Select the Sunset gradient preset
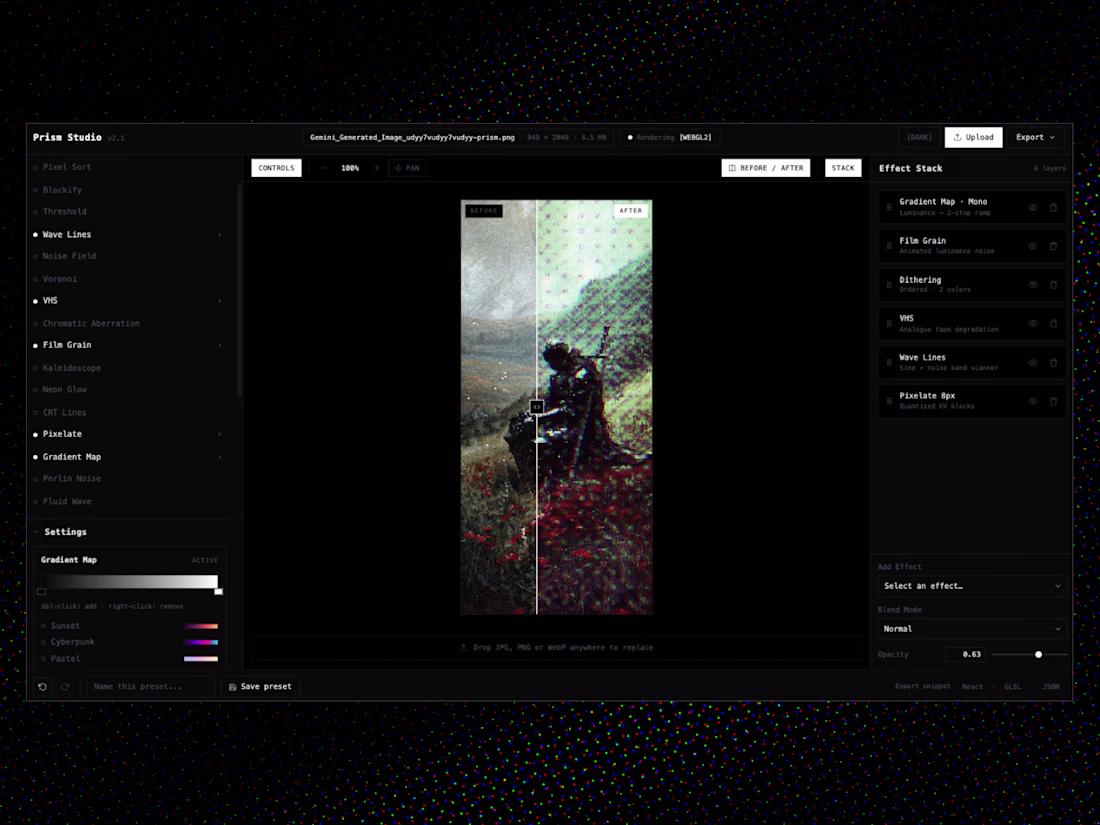 click(130, 626)
